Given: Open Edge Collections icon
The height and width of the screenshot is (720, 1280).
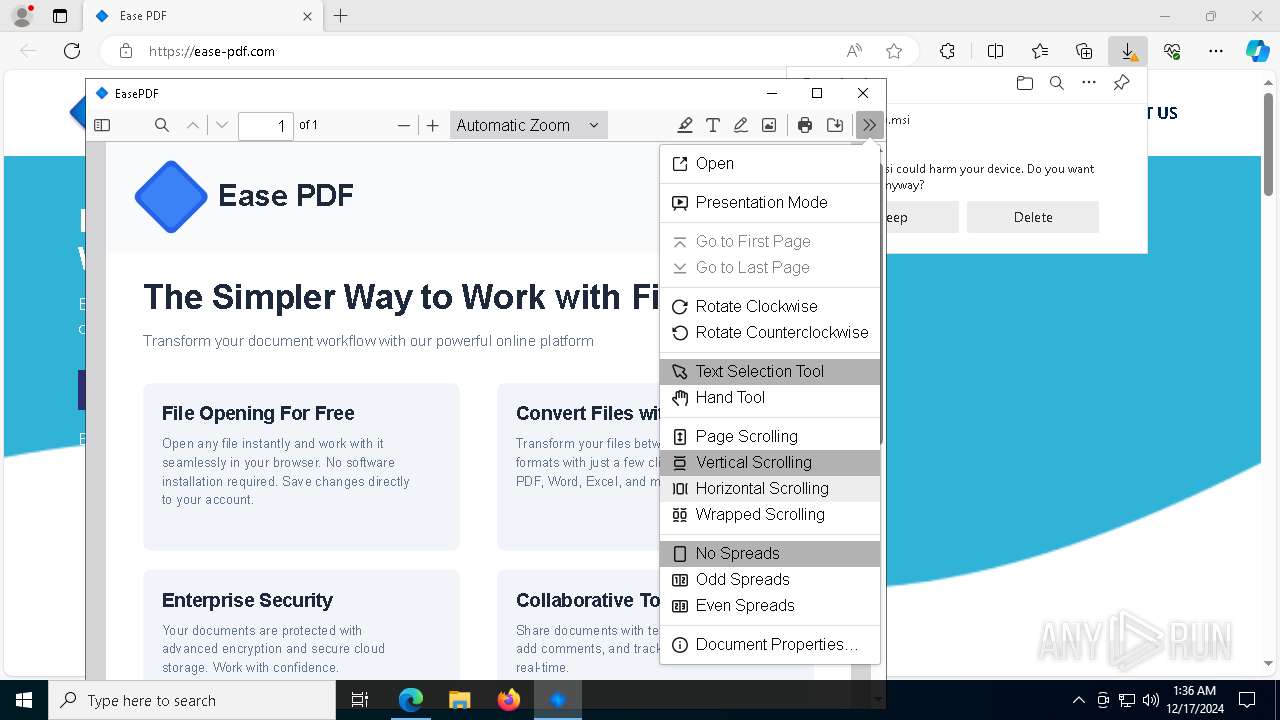Looking at the screenshot, I should click(1084, 51).
